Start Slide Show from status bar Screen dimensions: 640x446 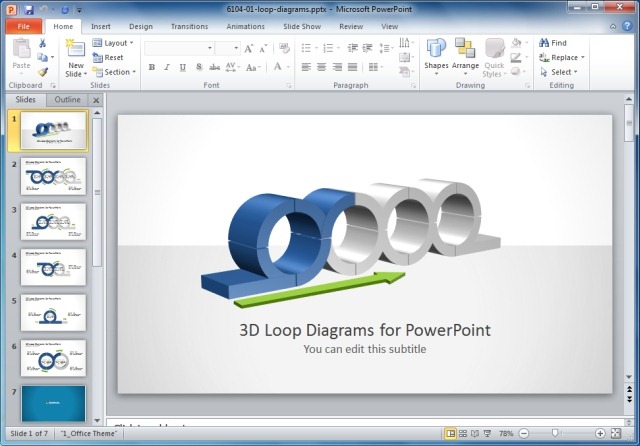(487, 433)
